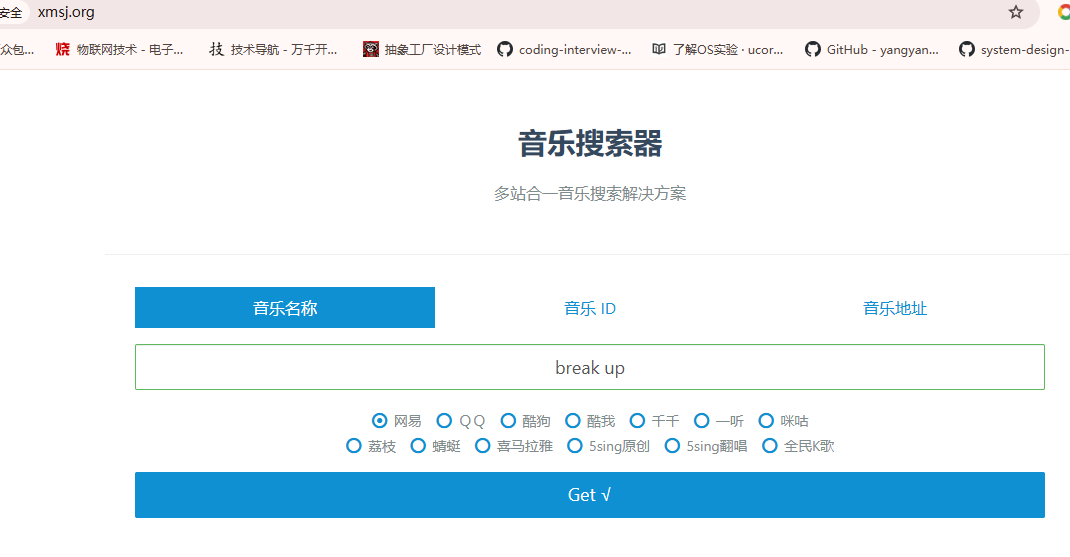Open the GitHub yangyan bookmark
Image resolution: width=1070 pixels, height=557 pixels.
point(872,49)
